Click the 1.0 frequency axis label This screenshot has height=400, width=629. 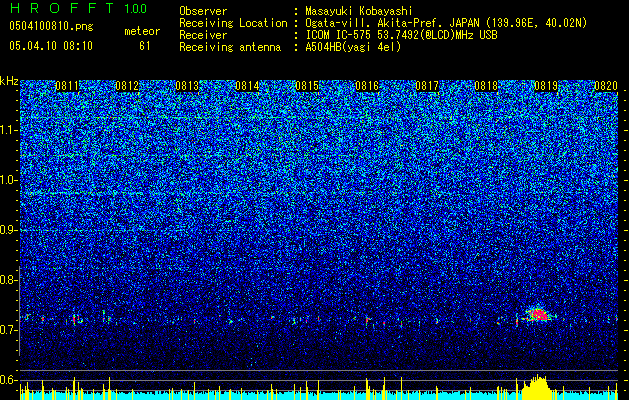tap(8, 180)
